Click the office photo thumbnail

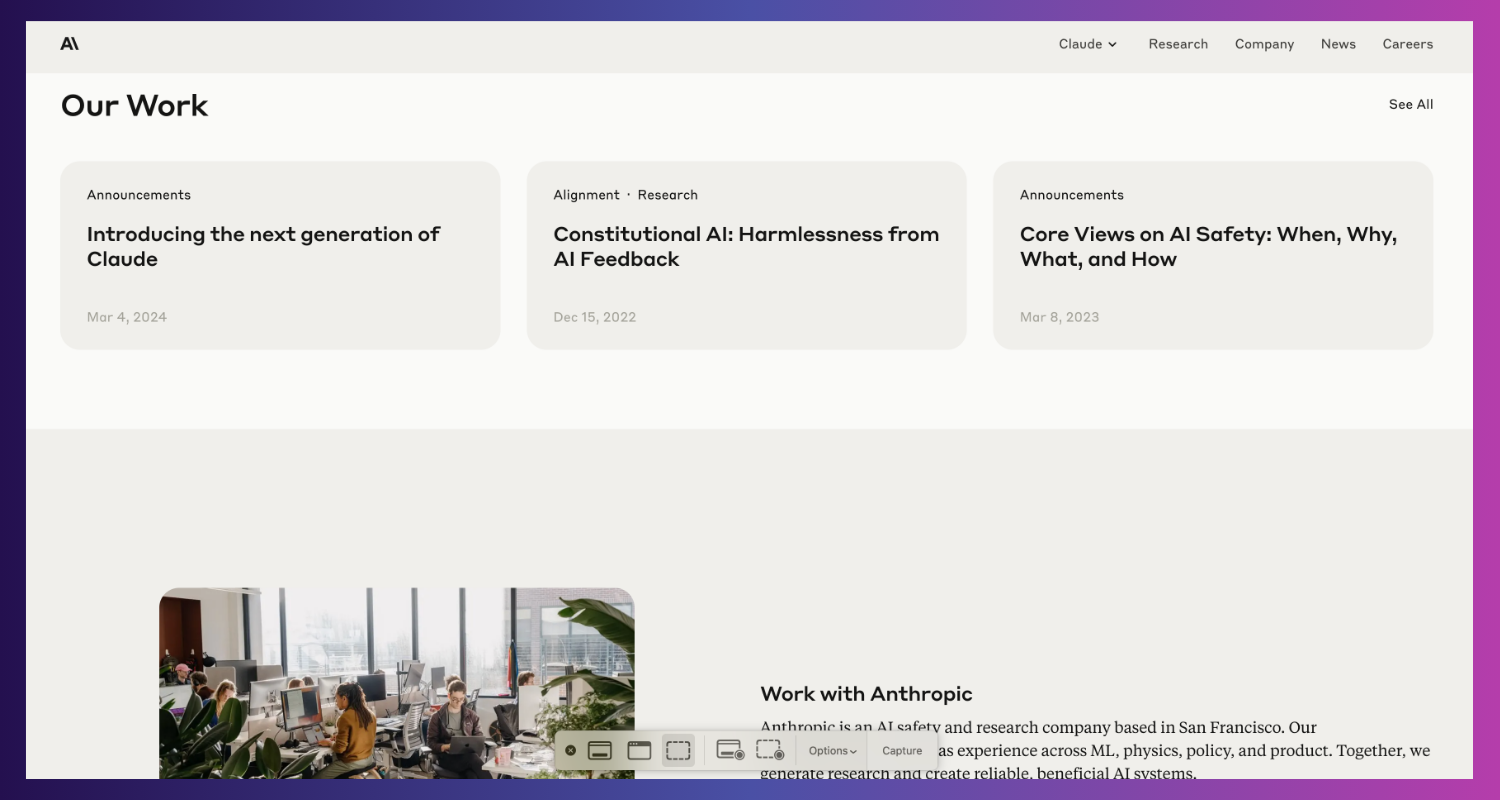[x=397, y=683]
